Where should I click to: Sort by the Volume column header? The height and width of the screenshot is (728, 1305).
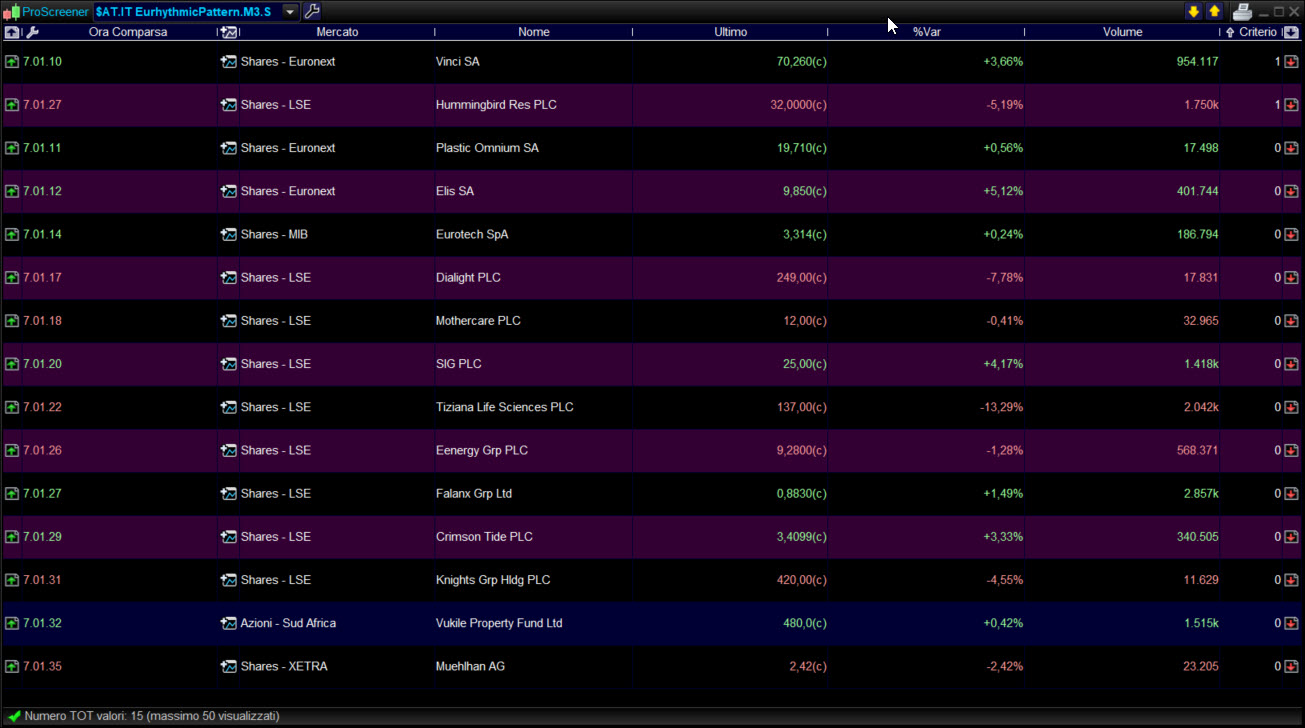tap(1123, 32)
